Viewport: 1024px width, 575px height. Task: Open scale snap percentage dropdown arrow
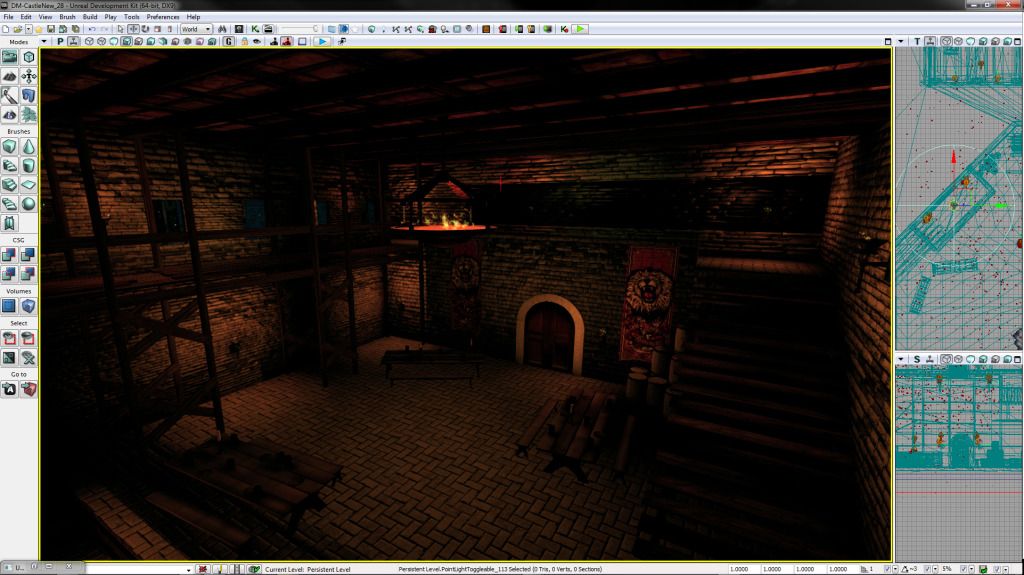(x=971, y=570)
